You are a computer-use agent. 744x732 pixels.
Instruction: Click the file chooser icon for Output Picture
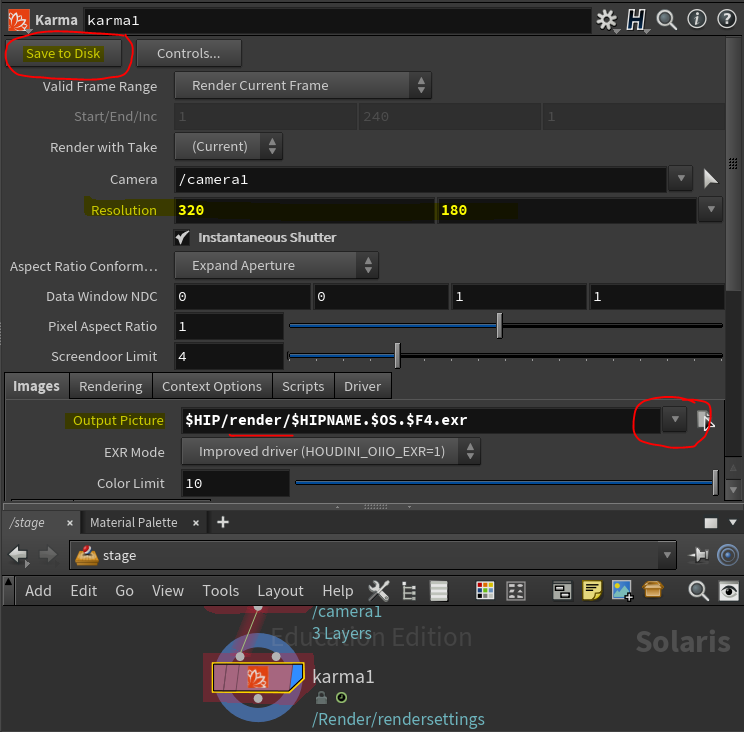point(705,420)
